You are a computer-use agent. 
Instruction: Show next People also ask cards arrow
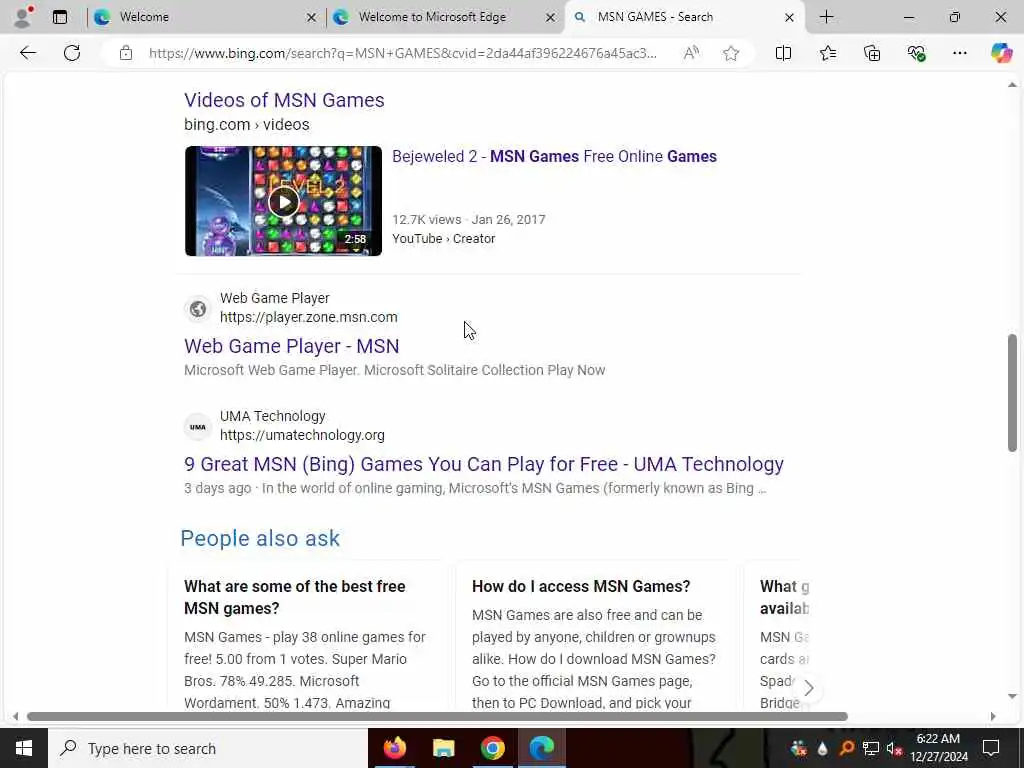[x=808, y=688]
